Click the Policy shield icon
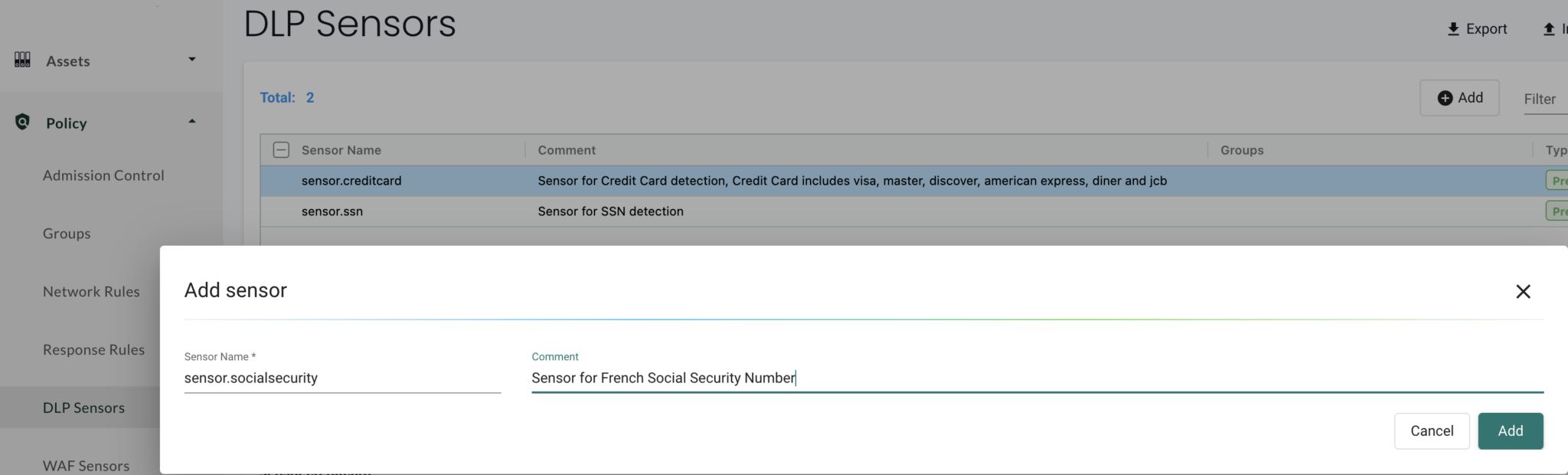This screenshot has height=475, width=1568. click(23, 122)
